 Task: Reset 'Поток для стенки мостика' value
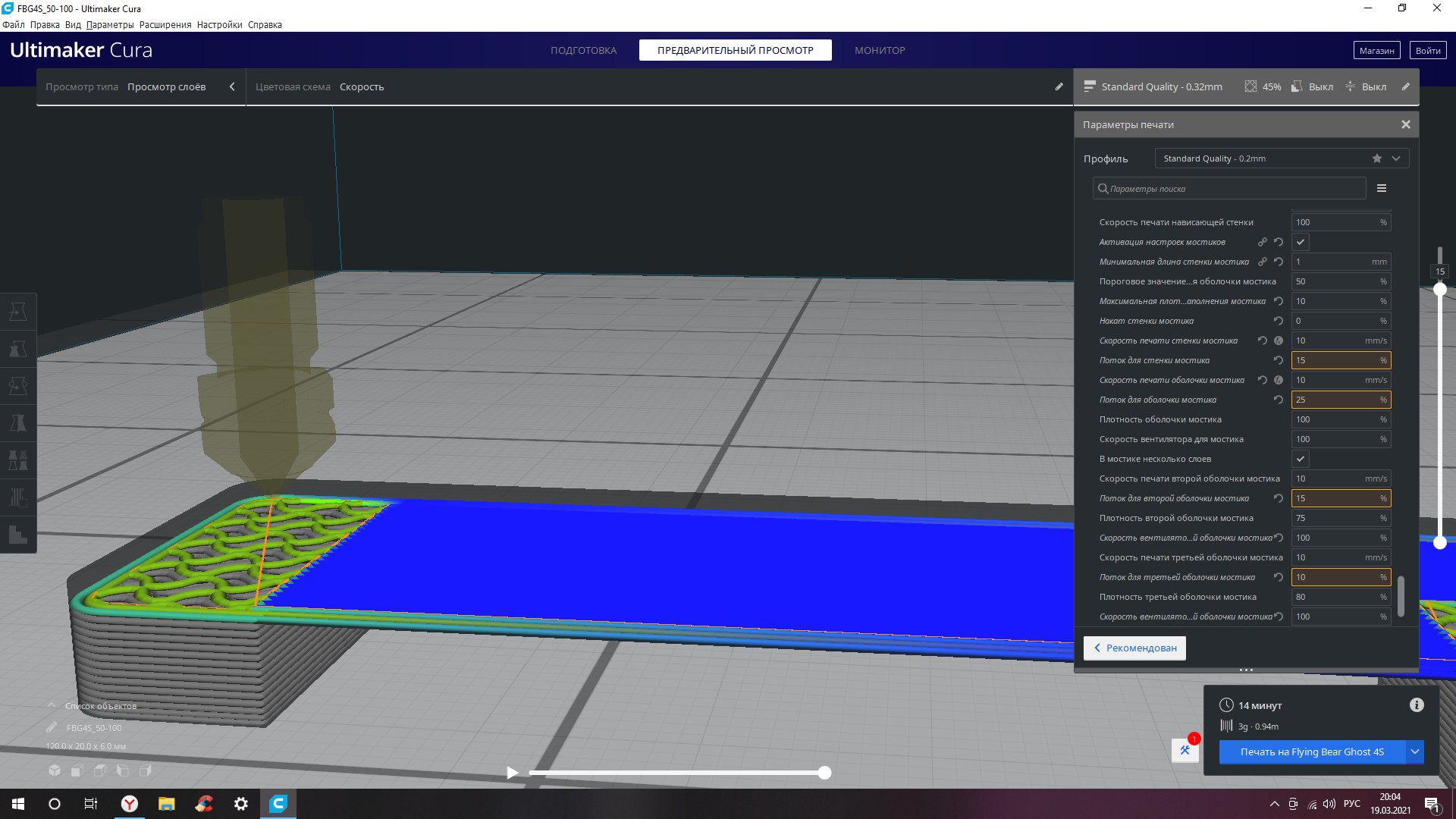1279,360
